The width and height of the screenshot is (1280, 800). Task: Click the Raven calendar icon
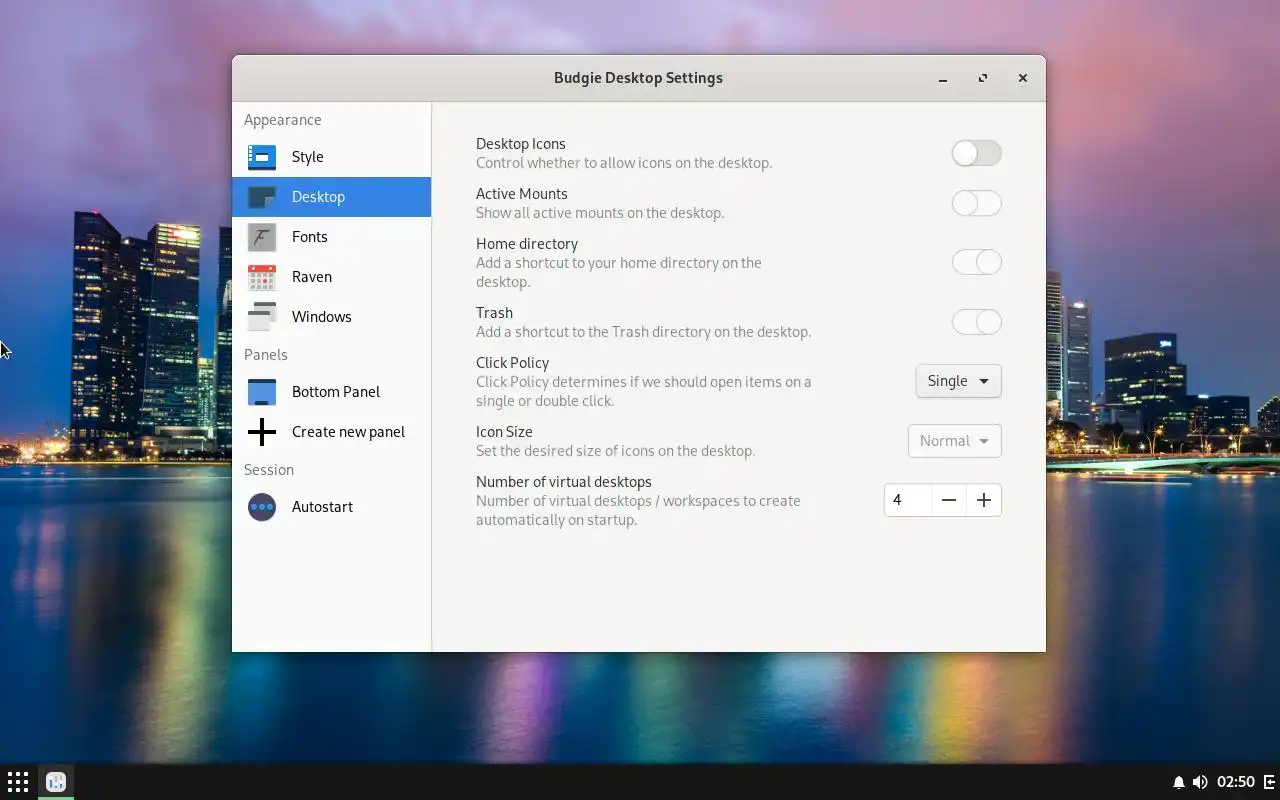pyautogui.click(x=262, y=277)
